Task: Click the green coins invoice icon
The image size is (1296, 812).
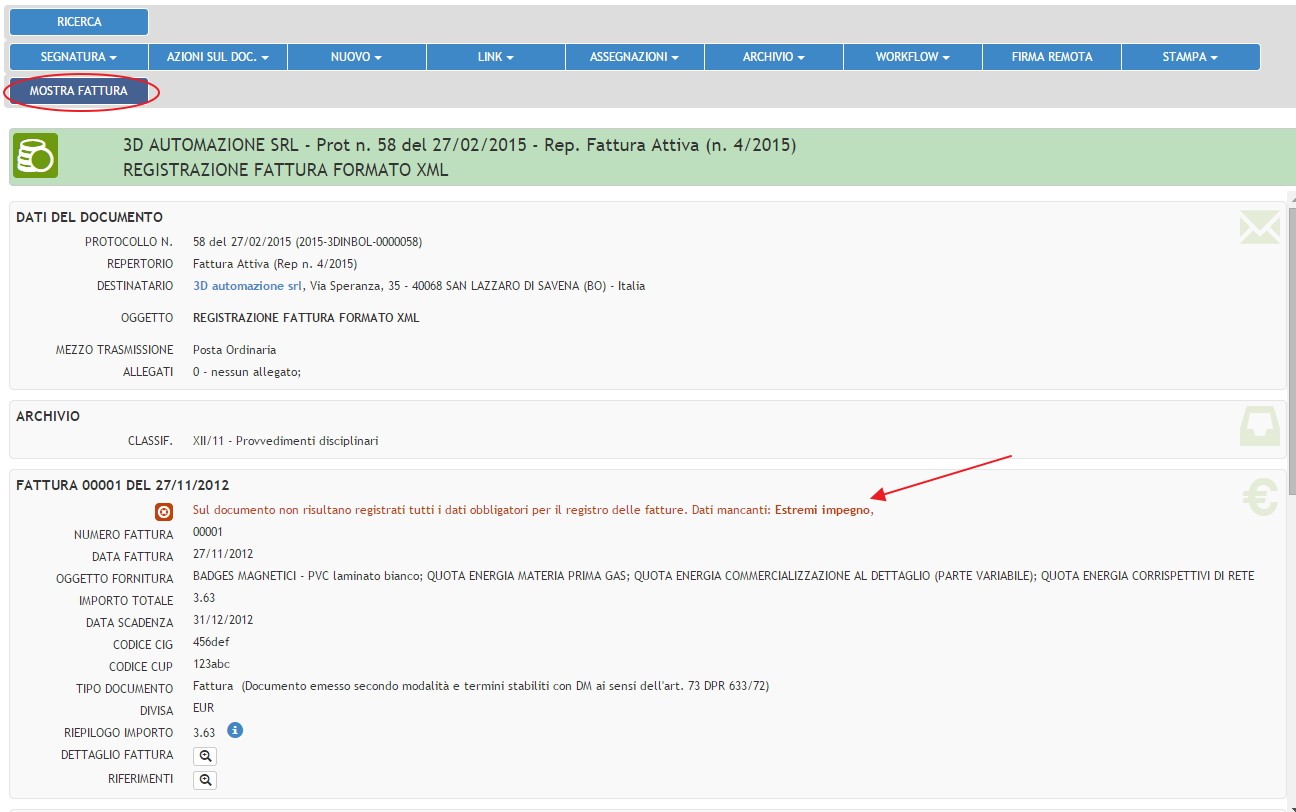Action: point(35,157)
